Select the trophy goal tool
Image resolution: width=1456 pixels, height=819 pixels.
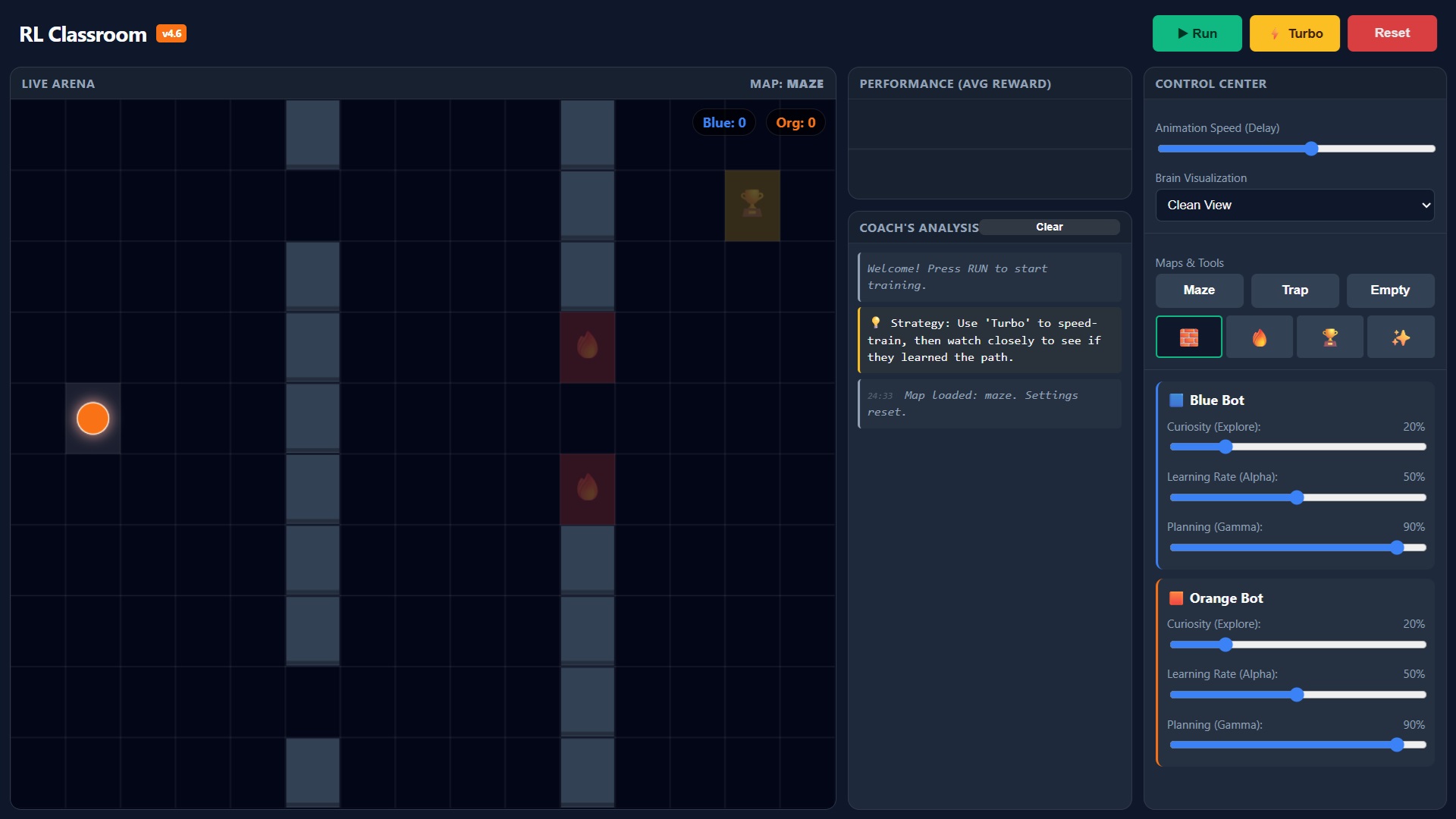1329,337
